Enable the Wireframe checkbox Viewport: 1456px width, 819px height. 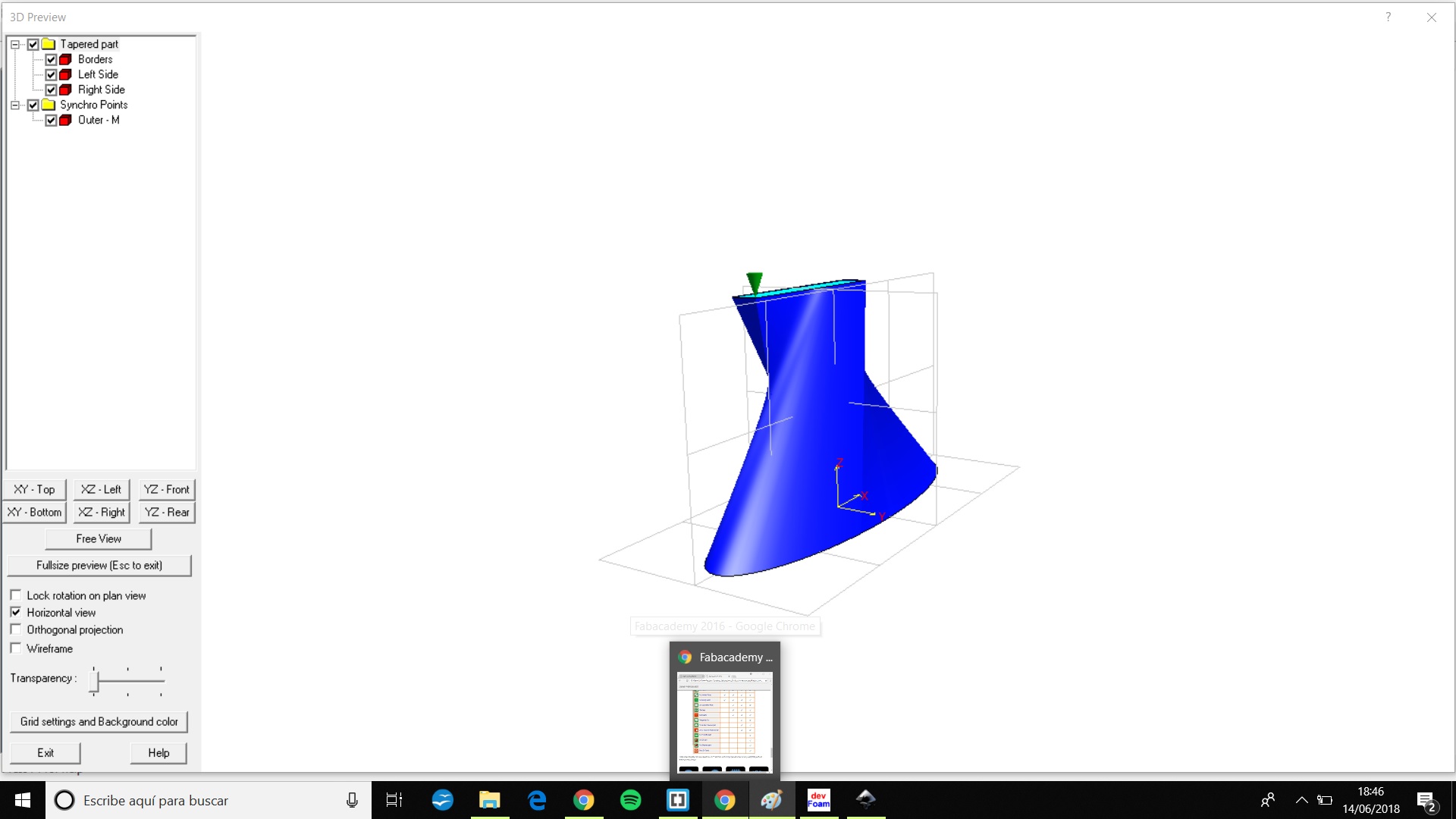(x=16, y=648)
